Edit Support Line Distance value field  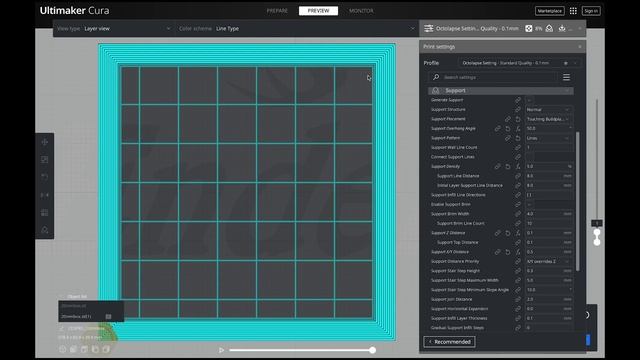coord(549,176)
